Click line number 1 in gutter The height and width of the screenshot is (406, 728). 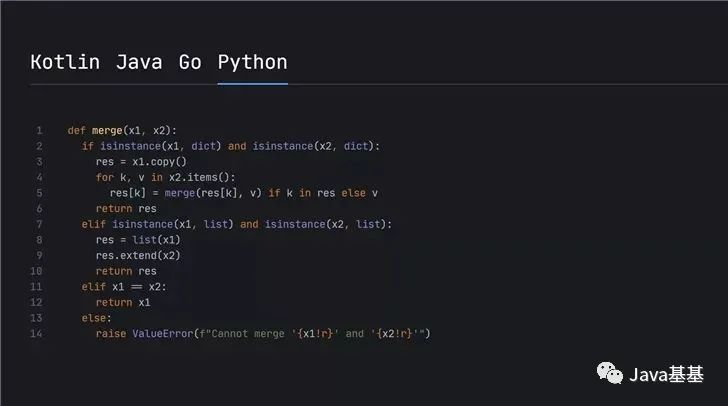pos(39,131)
